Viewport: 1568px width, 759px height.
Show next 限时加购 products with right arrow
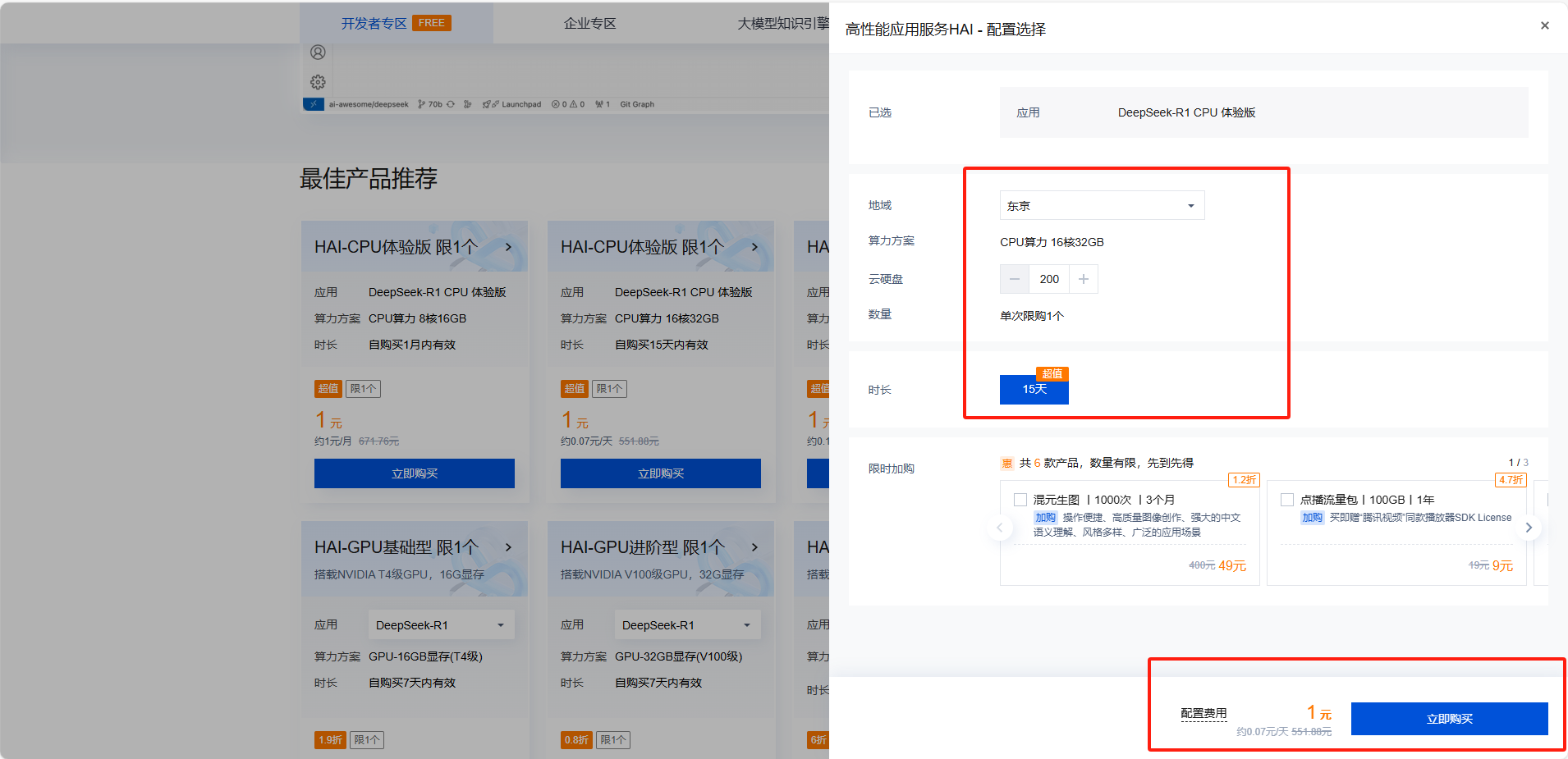point(1529,528)
